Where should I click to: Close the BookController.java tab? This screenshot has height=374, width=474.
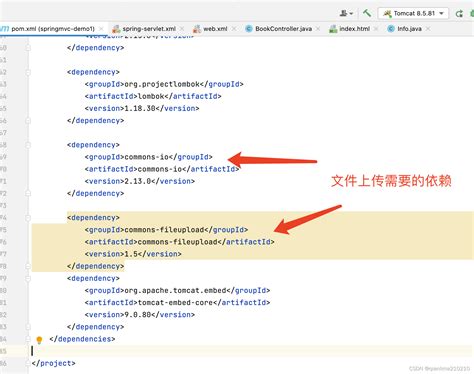[318, 29]
